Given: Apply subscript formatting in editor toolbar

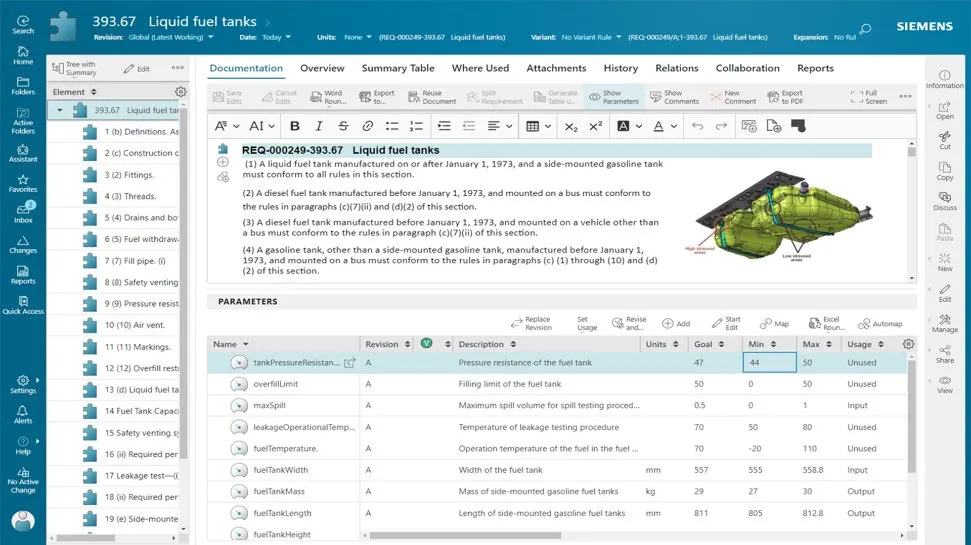Looking at the screenshot, I should [571, 126].
